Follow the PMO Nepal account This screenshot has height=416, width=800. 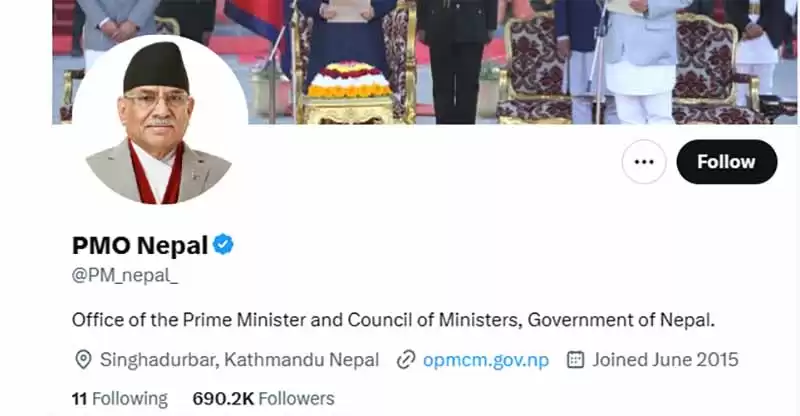pos(726,162)
